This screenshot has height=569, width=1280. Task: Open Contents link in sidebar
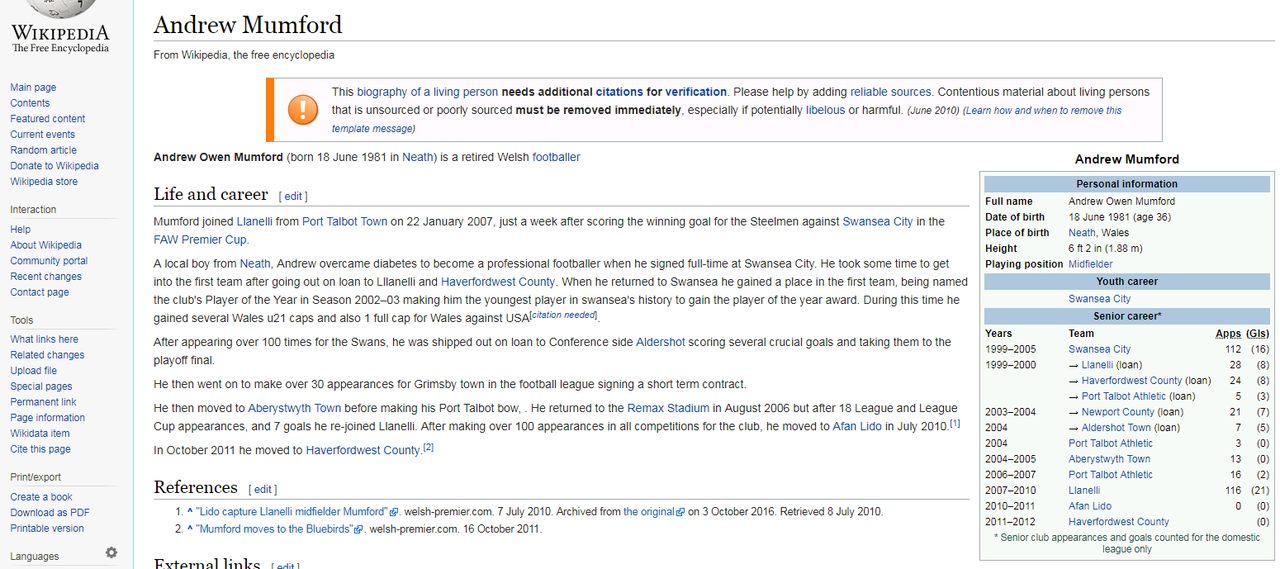click(30, 103)
